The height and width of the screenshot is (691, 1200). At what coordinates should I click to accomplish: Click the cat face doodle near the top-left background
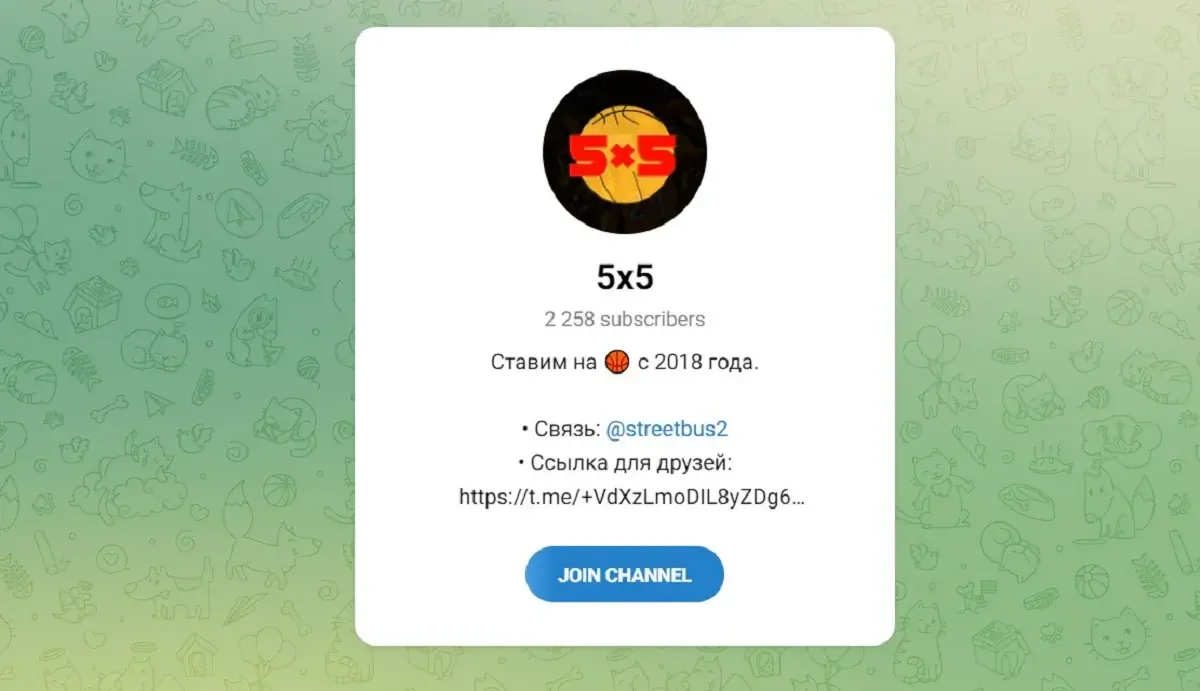point(97,157)
